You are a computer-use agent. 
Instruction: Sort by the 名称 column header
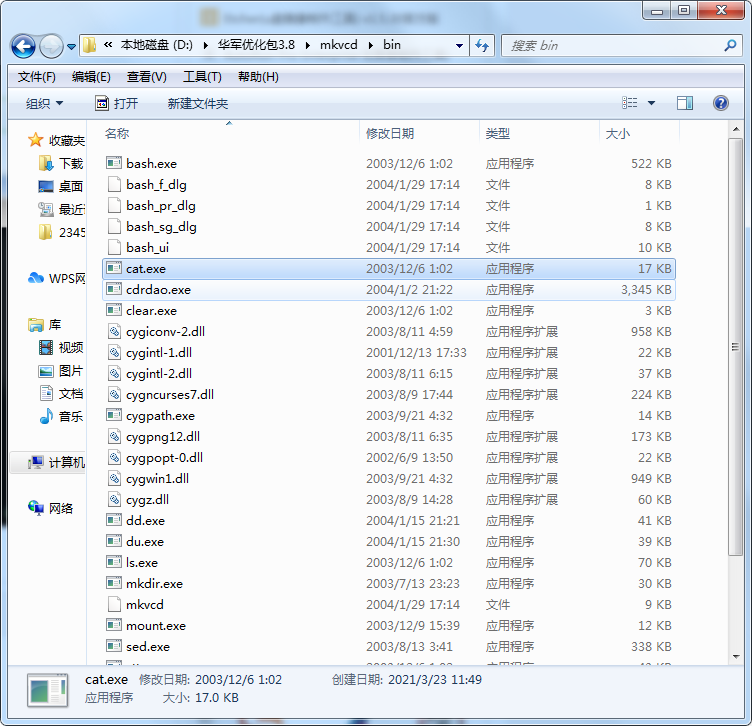pos(117,133)
